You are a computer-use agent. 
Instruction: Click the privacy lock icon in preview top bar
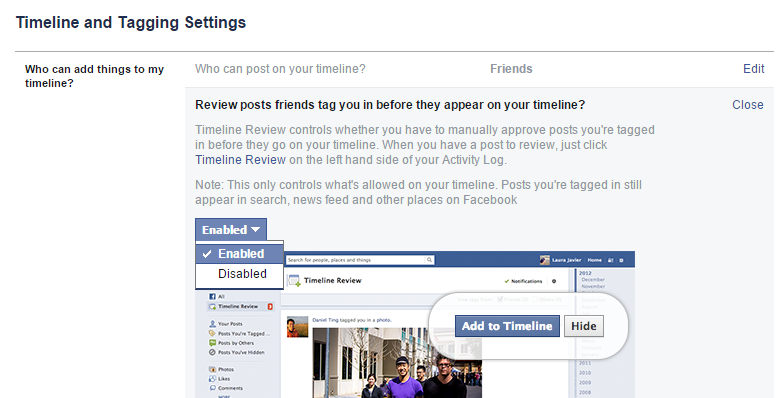[610, 260]
